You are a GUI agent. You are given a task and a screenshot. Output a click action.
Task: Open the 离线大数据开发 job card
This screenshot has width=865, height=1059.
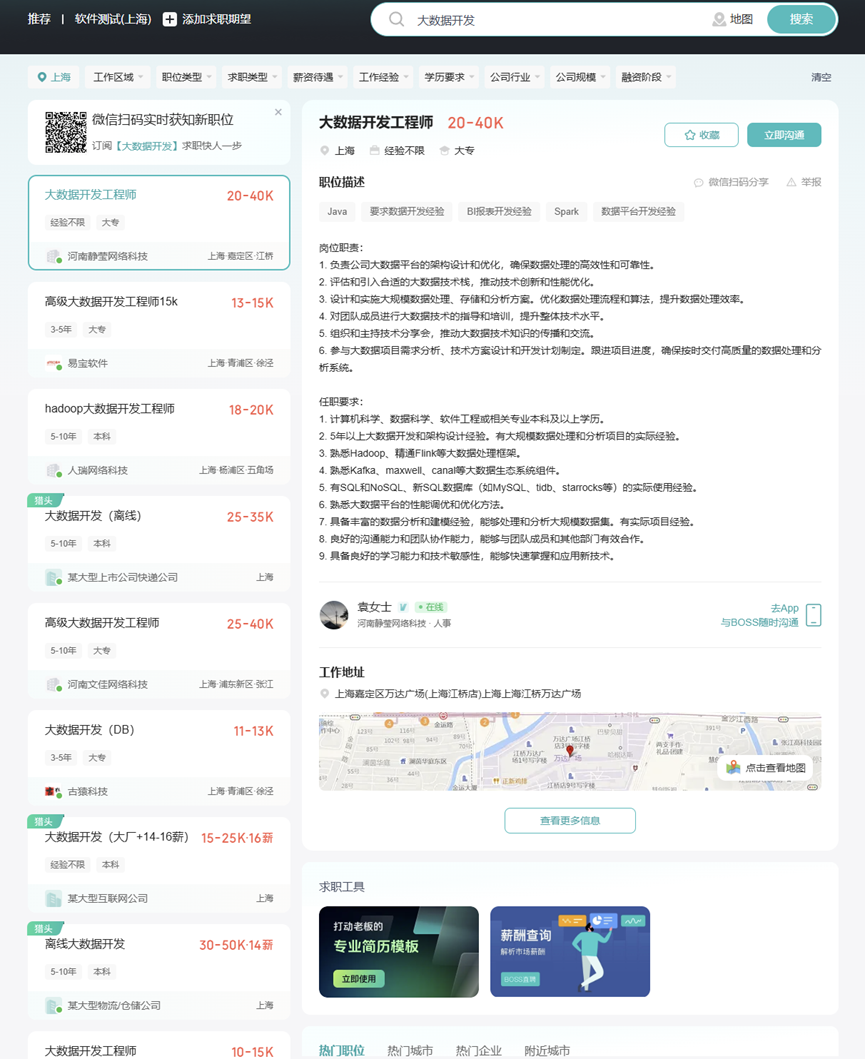[x=159, y=972]
